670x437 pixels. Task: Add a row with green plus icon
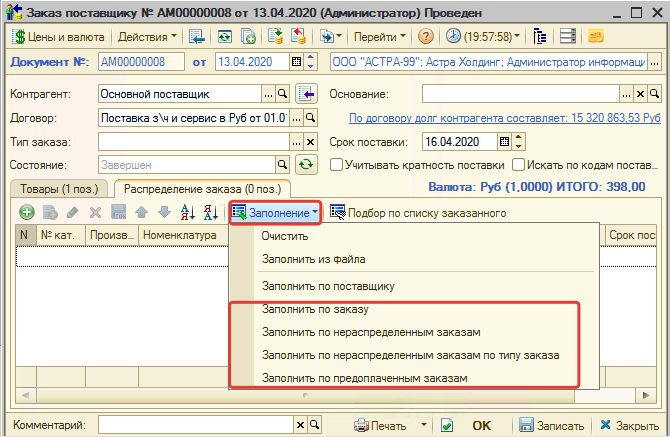coord(27,212)
